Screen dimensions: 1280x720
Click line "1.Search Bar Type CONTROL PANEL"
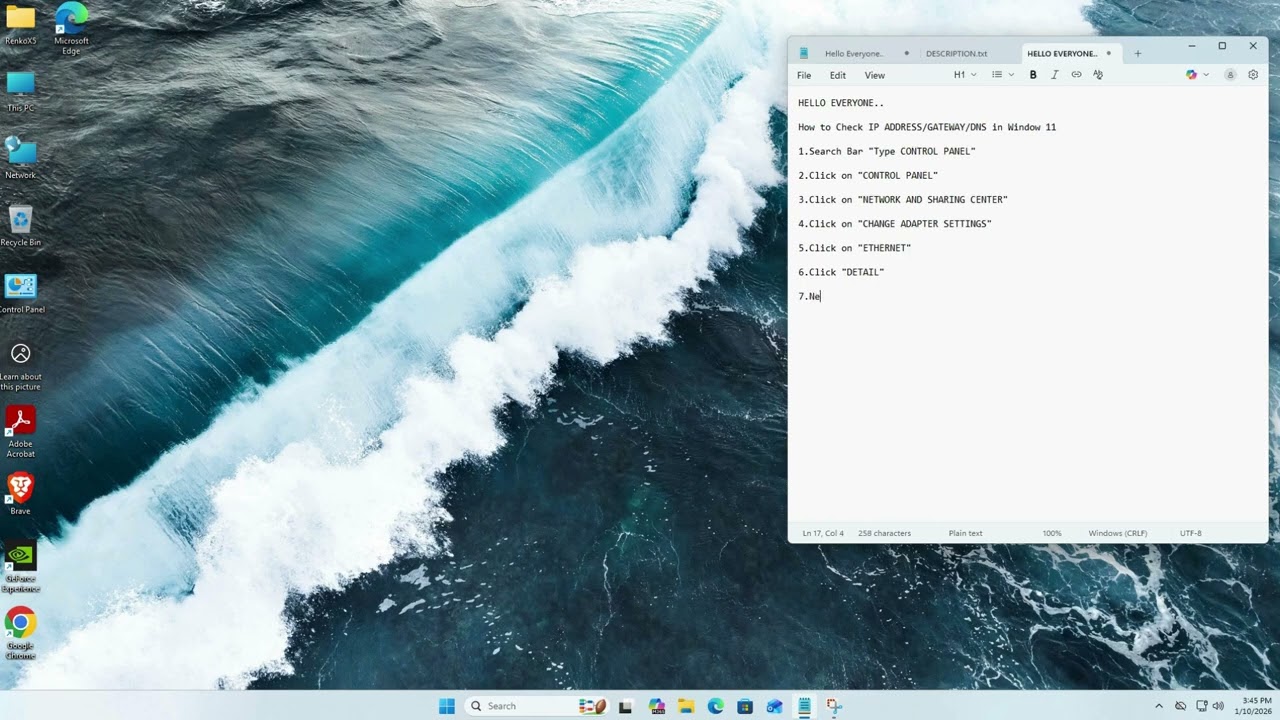(887, 151)
